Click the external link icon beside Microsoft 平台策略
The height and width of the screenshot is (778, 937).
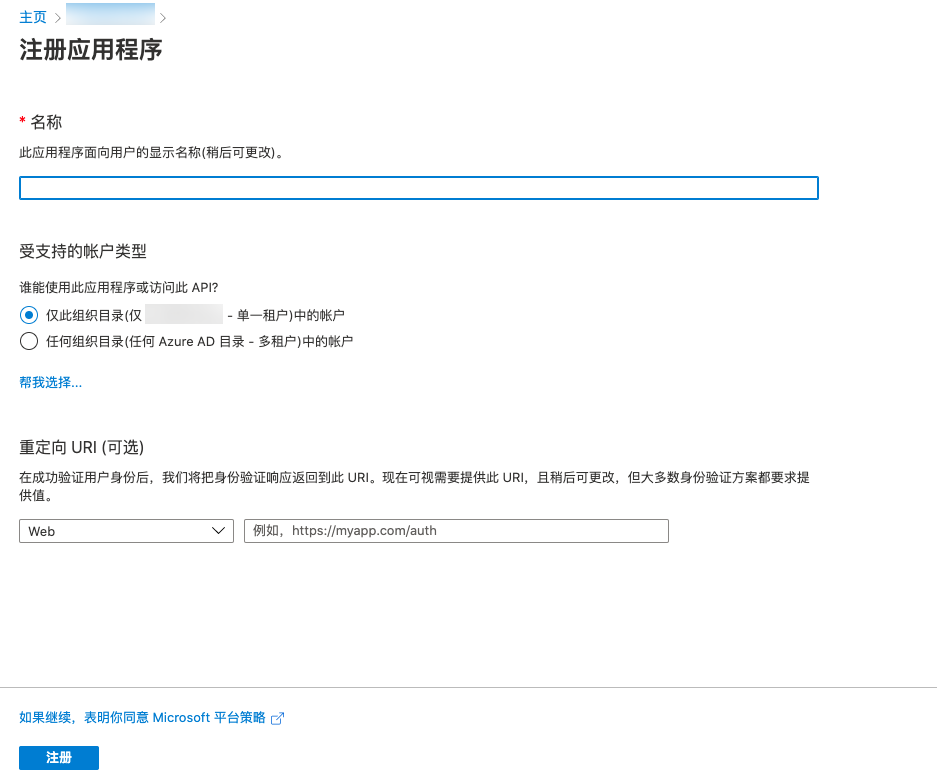click(x=278, y=718)
